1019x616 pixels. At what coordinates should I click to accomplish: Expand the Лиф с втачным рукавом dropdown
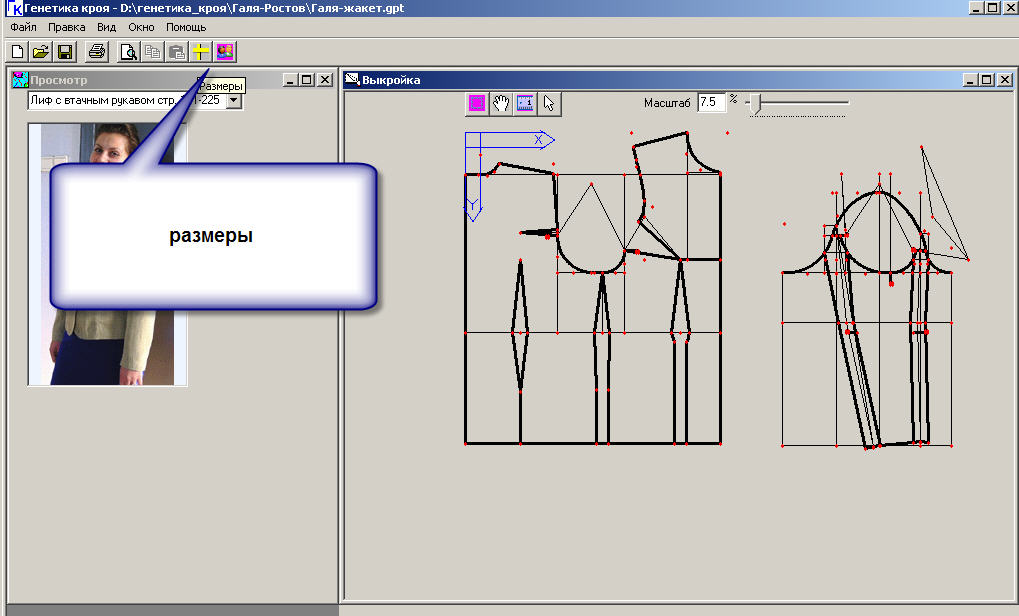(x=235, y=101)
